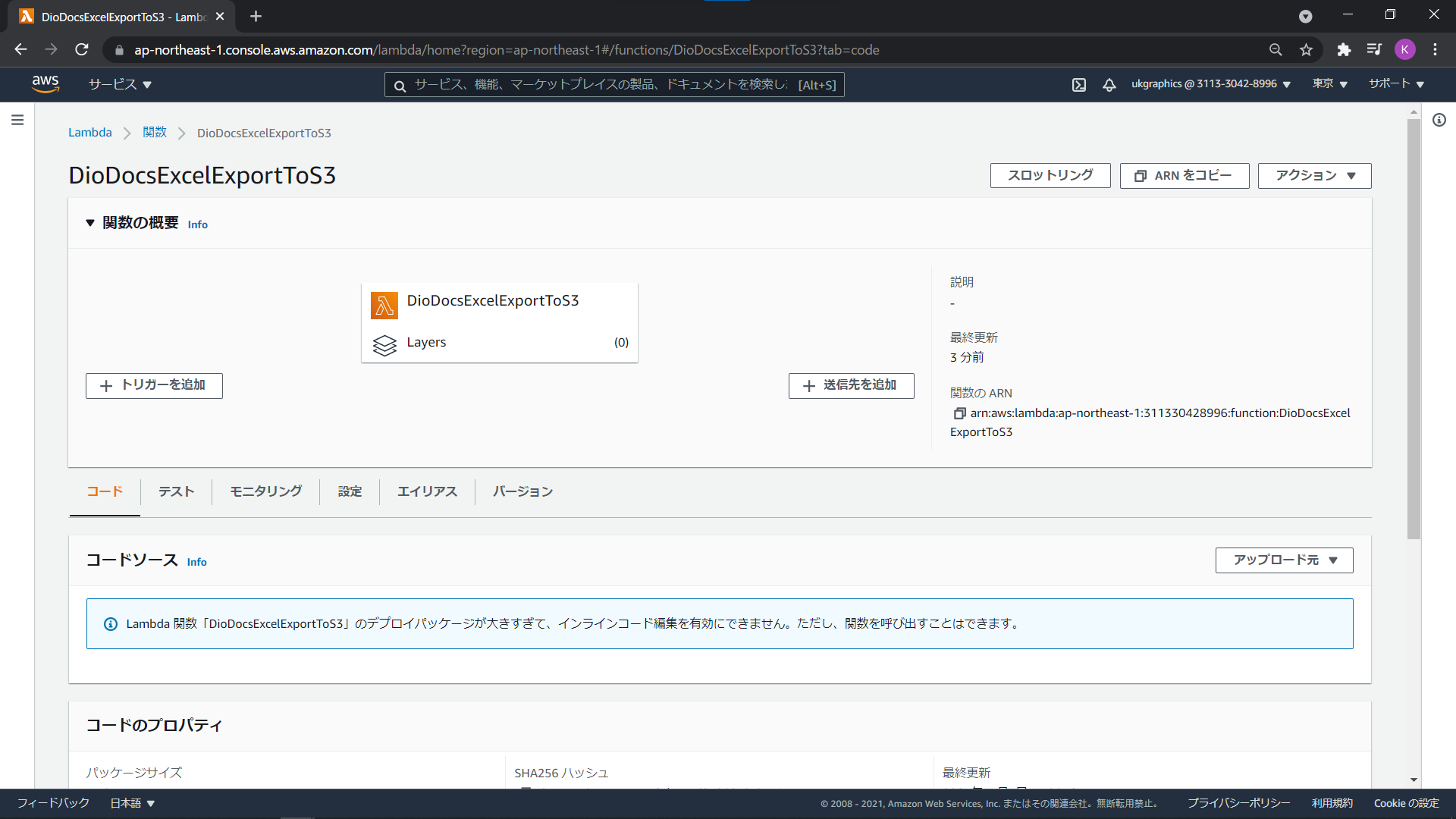
Task: Open the アップロード元 upload dropdown
Action: coord(1284,560)
